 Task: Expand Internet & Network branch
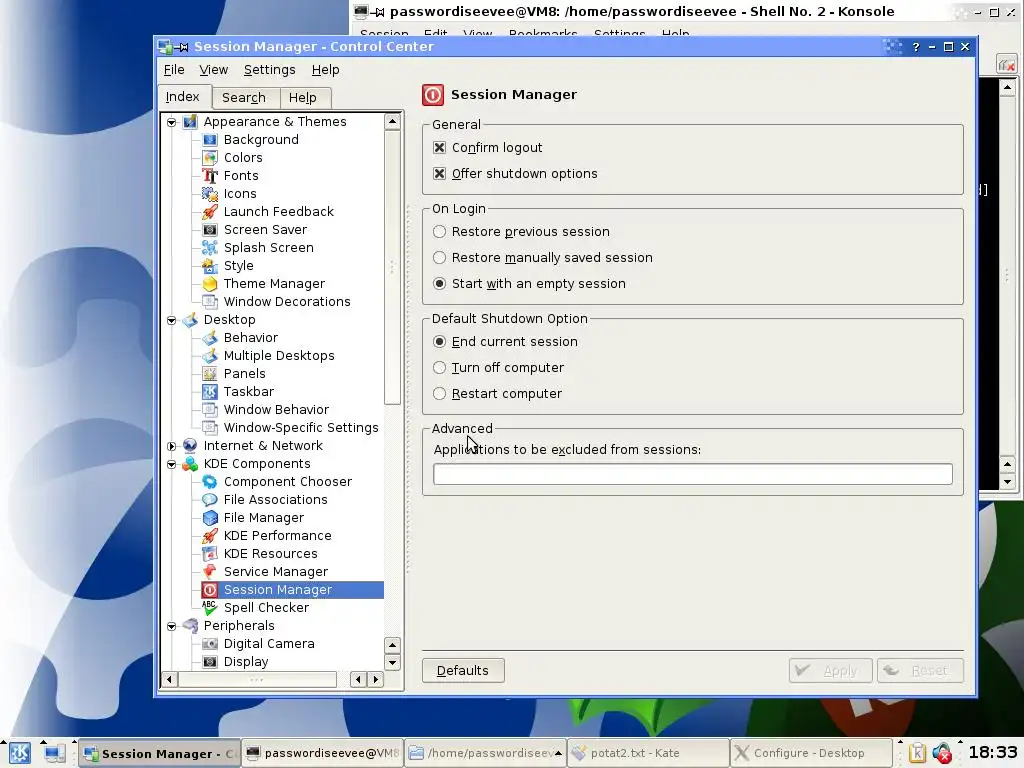point(172,446)
